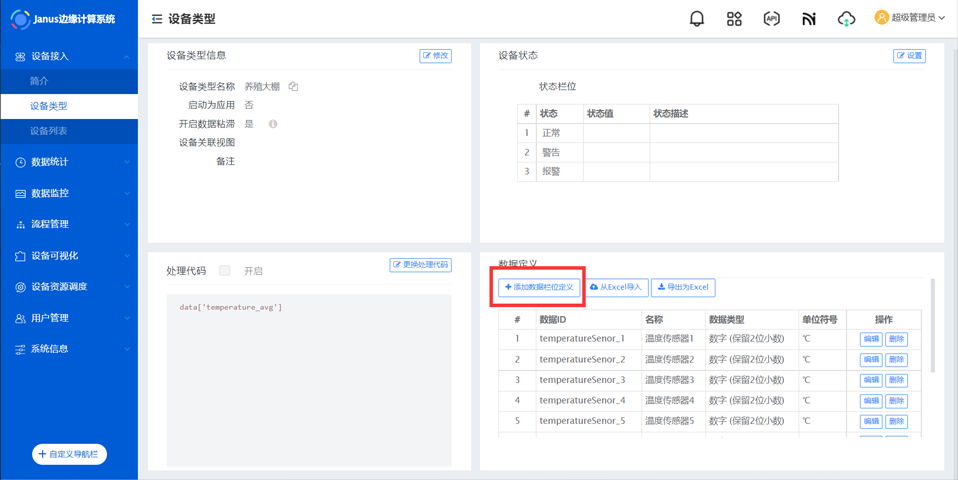The width and height of the screenshot is (958, 480).
Task: Open the 超级管理员 user dropdown
Action: point(909,18)
